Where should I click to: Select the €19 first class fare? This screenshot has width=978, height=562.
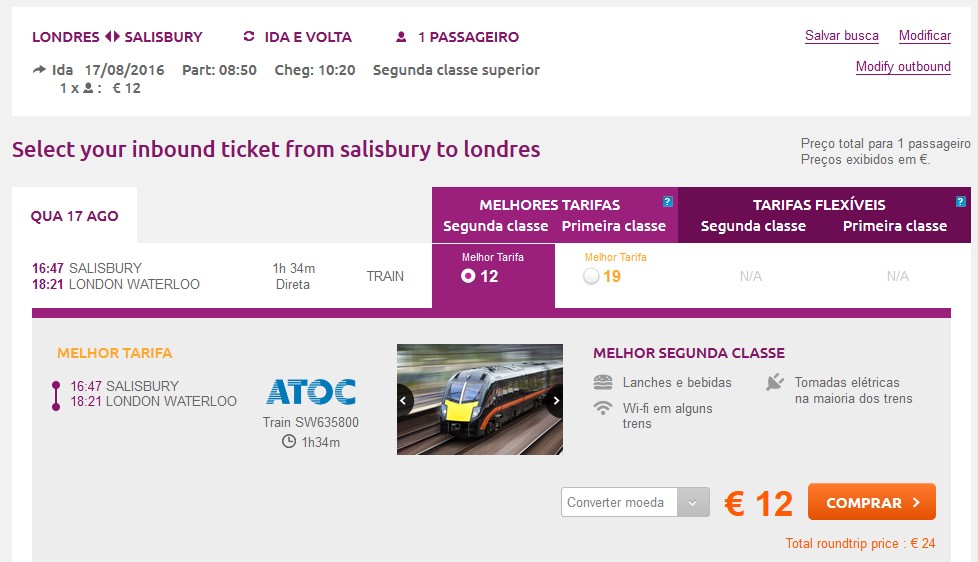pyautogui.click(x=592, y=276)
